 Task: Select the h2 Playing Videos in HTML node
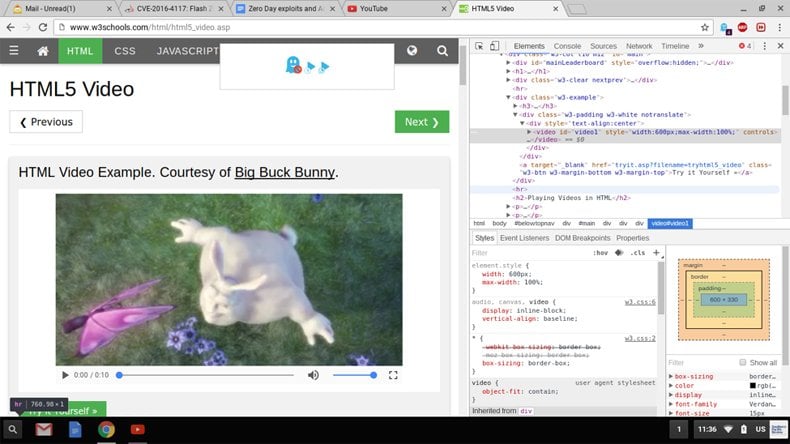click(x=572, y=198)
